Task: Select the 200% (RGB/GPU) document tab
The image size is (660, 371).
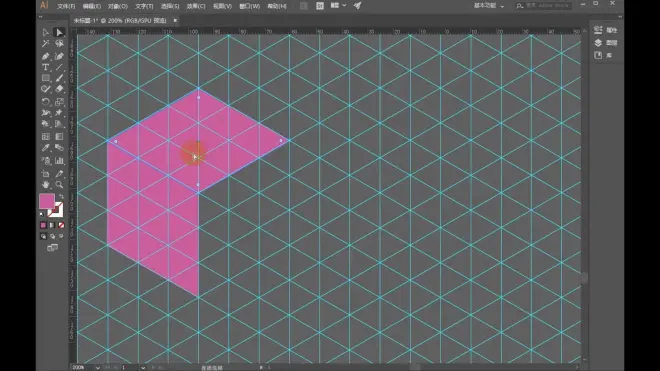Action: (120, 20)
